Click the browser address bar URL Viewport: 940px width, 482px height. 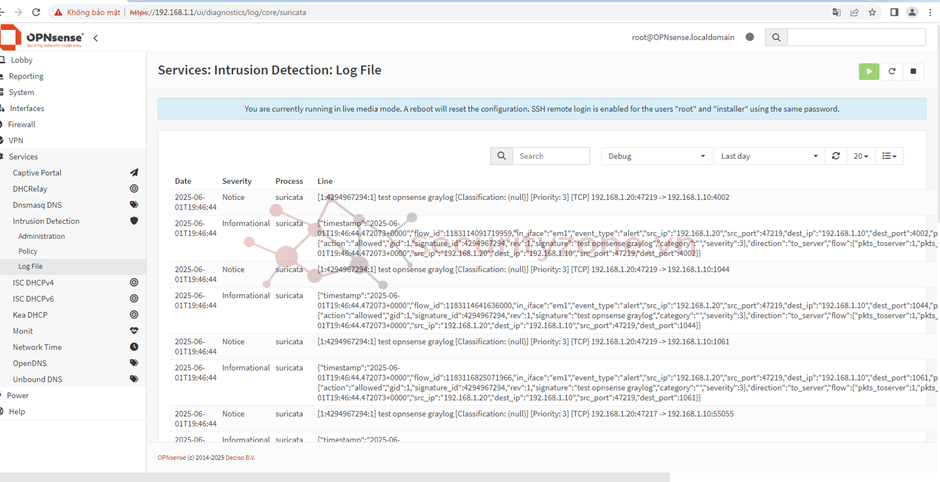point(218,12)
